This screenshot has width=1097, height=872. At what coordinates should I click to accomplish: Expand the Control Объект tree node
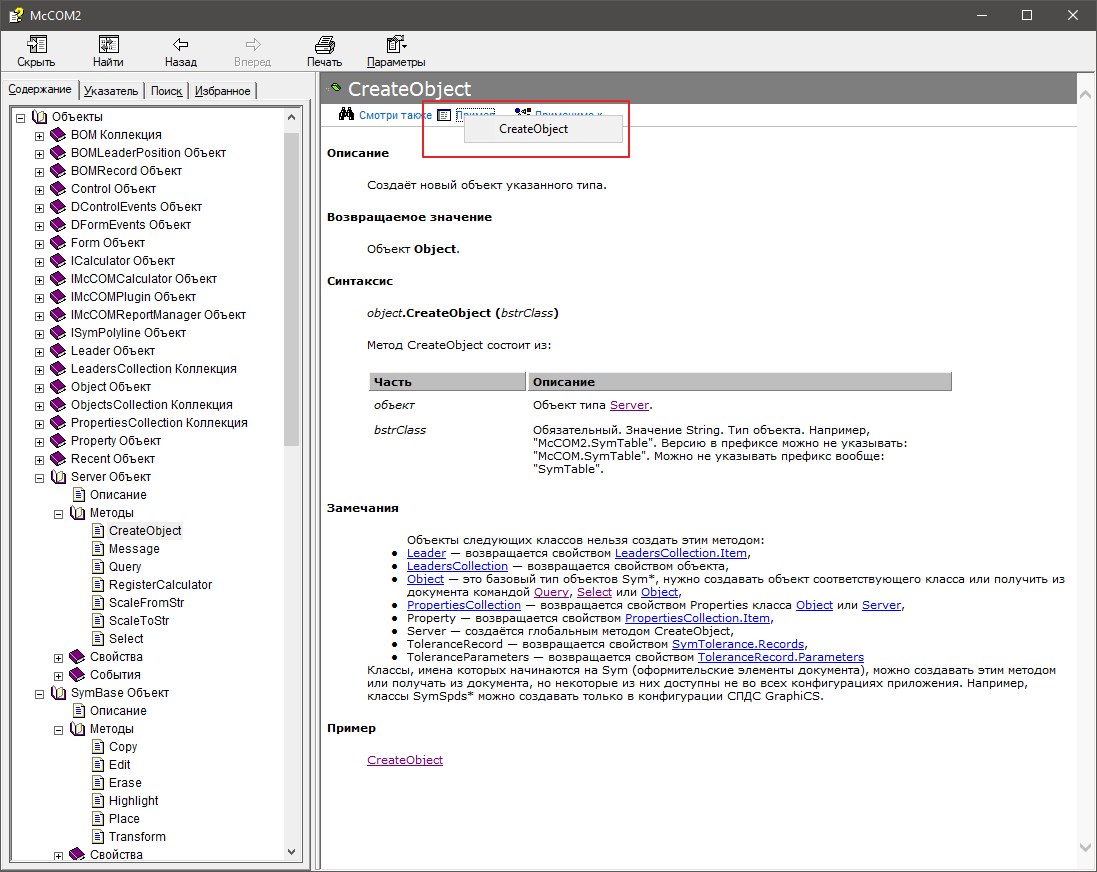pos(40,189)
